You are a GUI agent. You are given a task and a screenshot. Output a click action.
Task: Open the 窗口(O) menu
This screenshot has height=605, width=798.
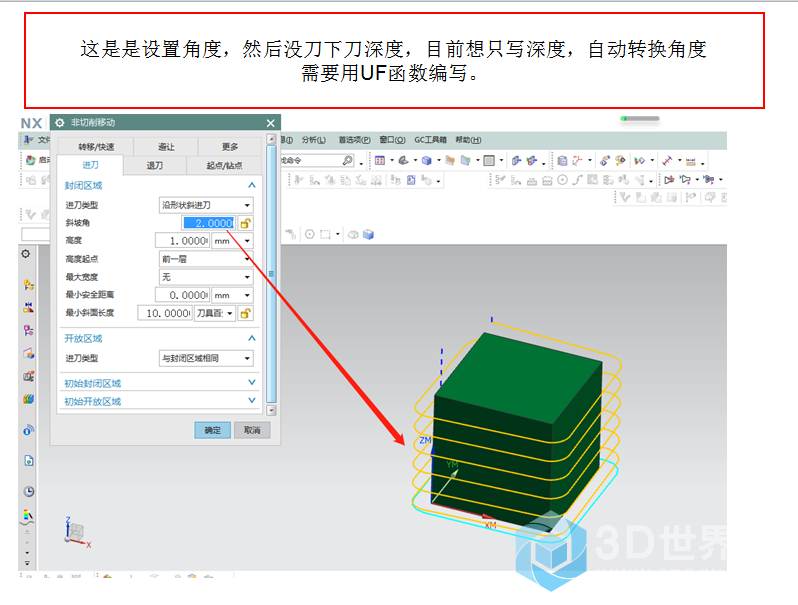point(392,139)
